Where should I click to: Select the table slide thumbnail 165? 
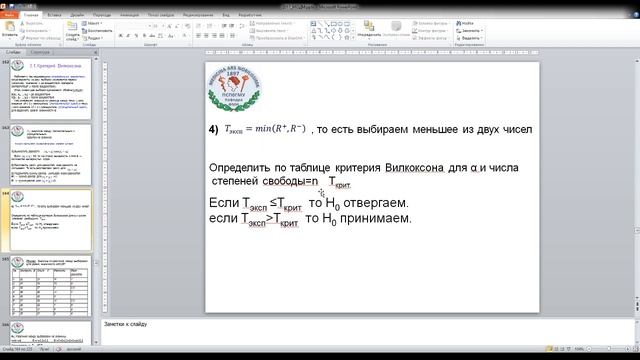(x=51, y=286)
